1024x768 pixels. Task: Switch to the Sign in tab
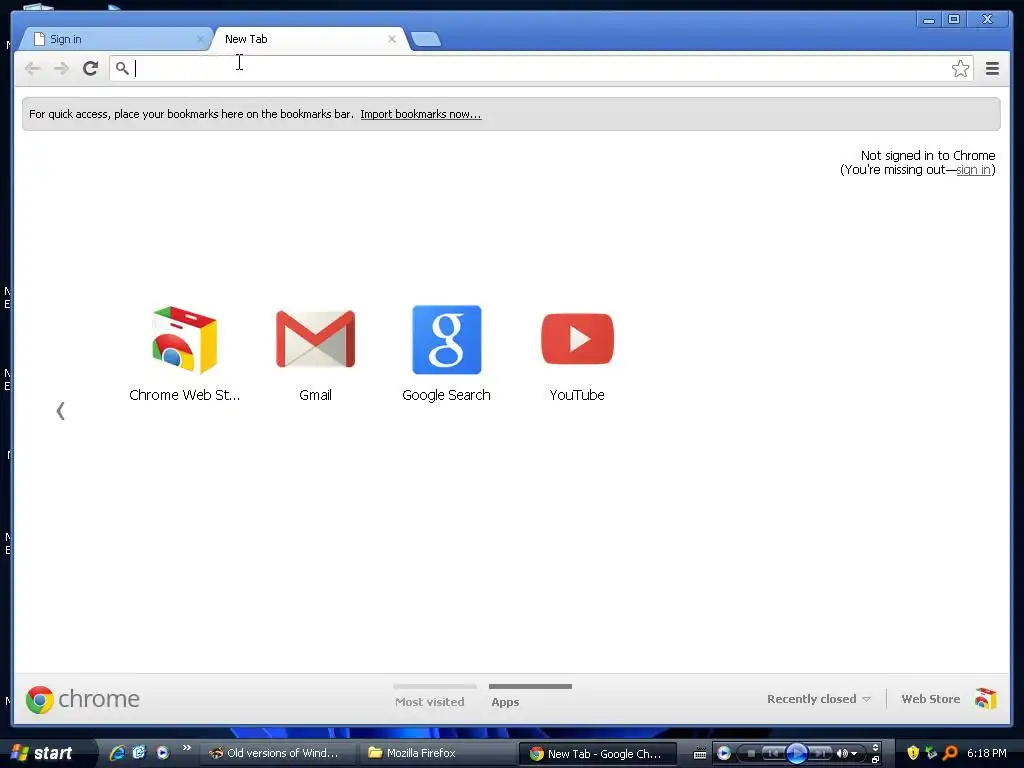click(x=114, y=39)
